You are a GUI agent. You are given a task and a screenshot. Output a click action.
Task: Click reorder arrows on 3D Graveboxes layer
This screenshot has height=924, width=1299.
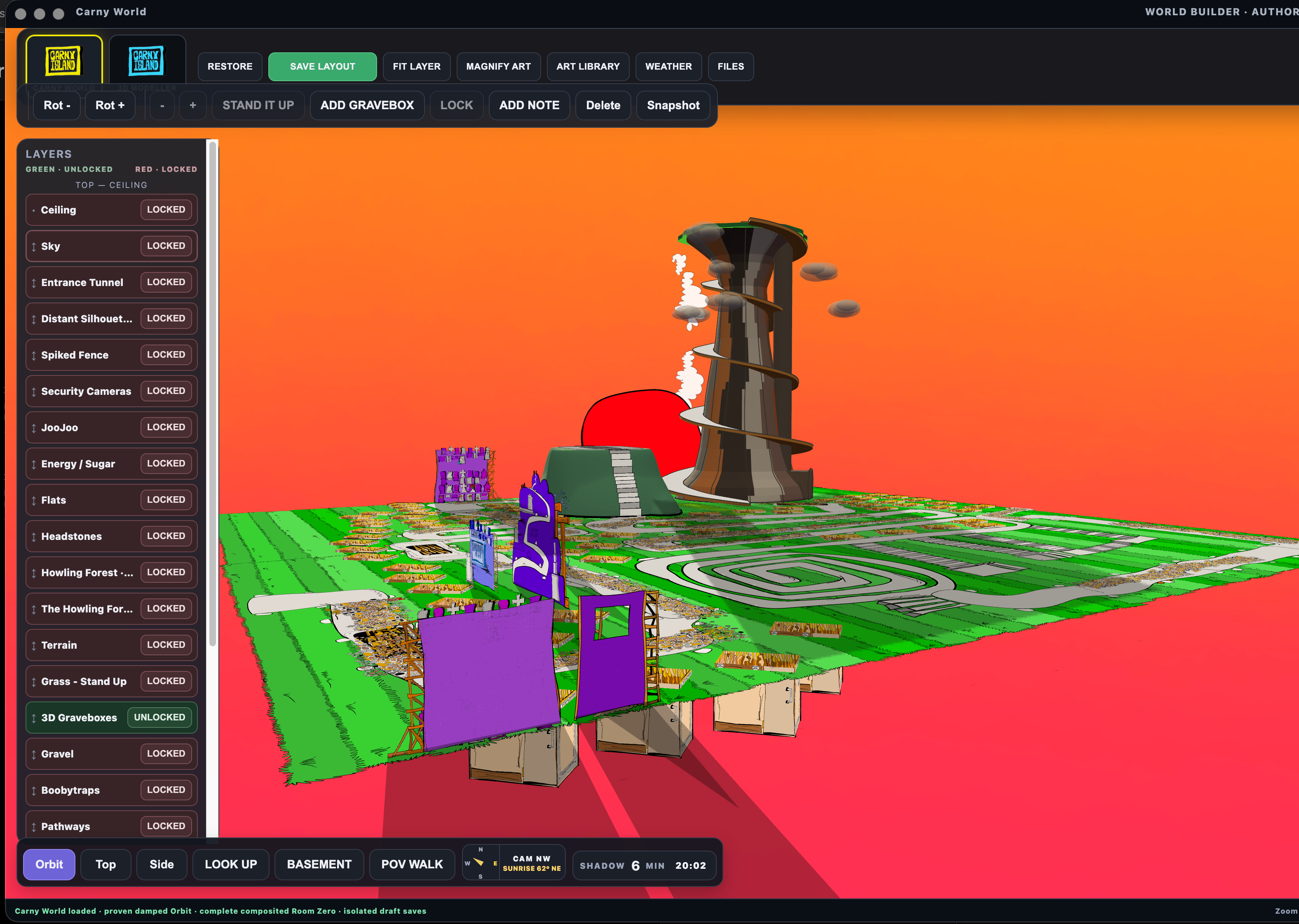coord(33,718)
